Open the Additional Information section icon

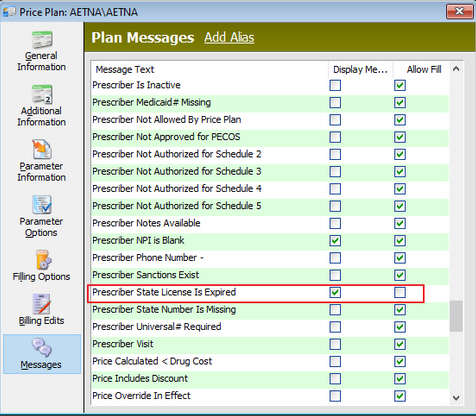42,94
